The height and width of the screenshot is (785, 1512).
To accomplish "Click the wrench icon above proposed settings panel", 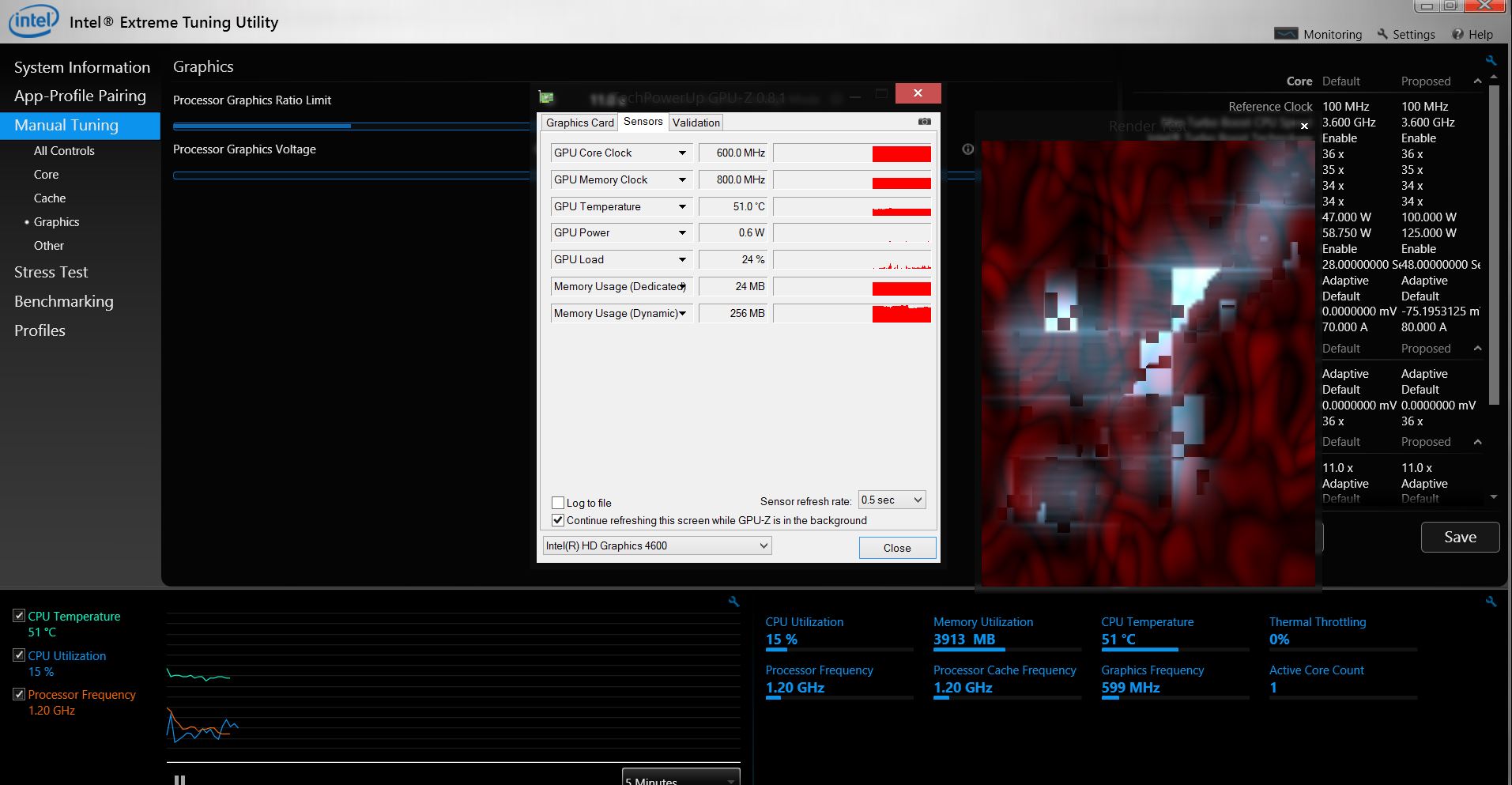I will 1491,61.
